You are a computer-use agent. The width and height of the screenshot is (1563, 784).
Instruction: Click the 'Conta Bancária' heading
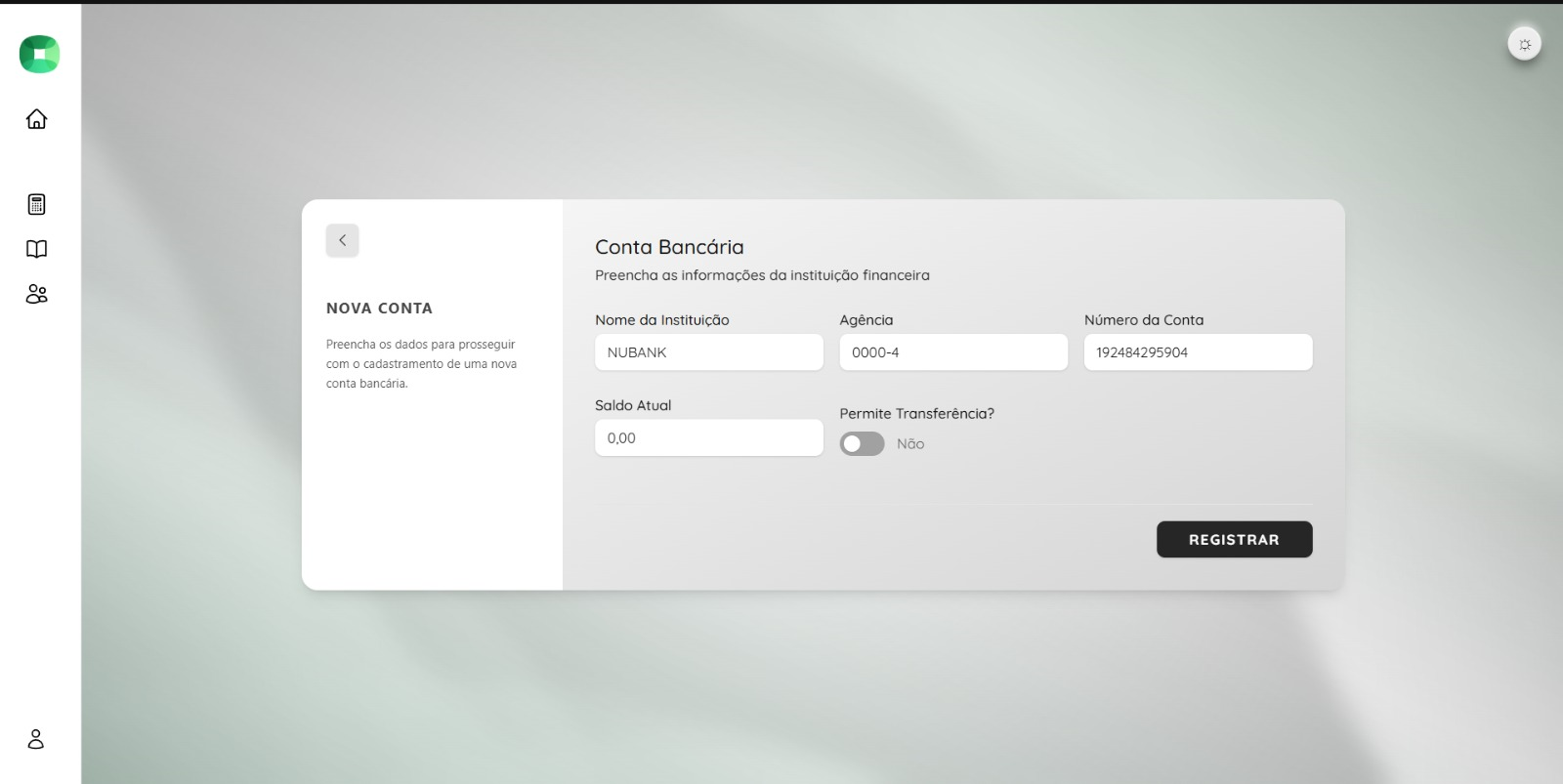pyautogui.click(x=669, y=247)
